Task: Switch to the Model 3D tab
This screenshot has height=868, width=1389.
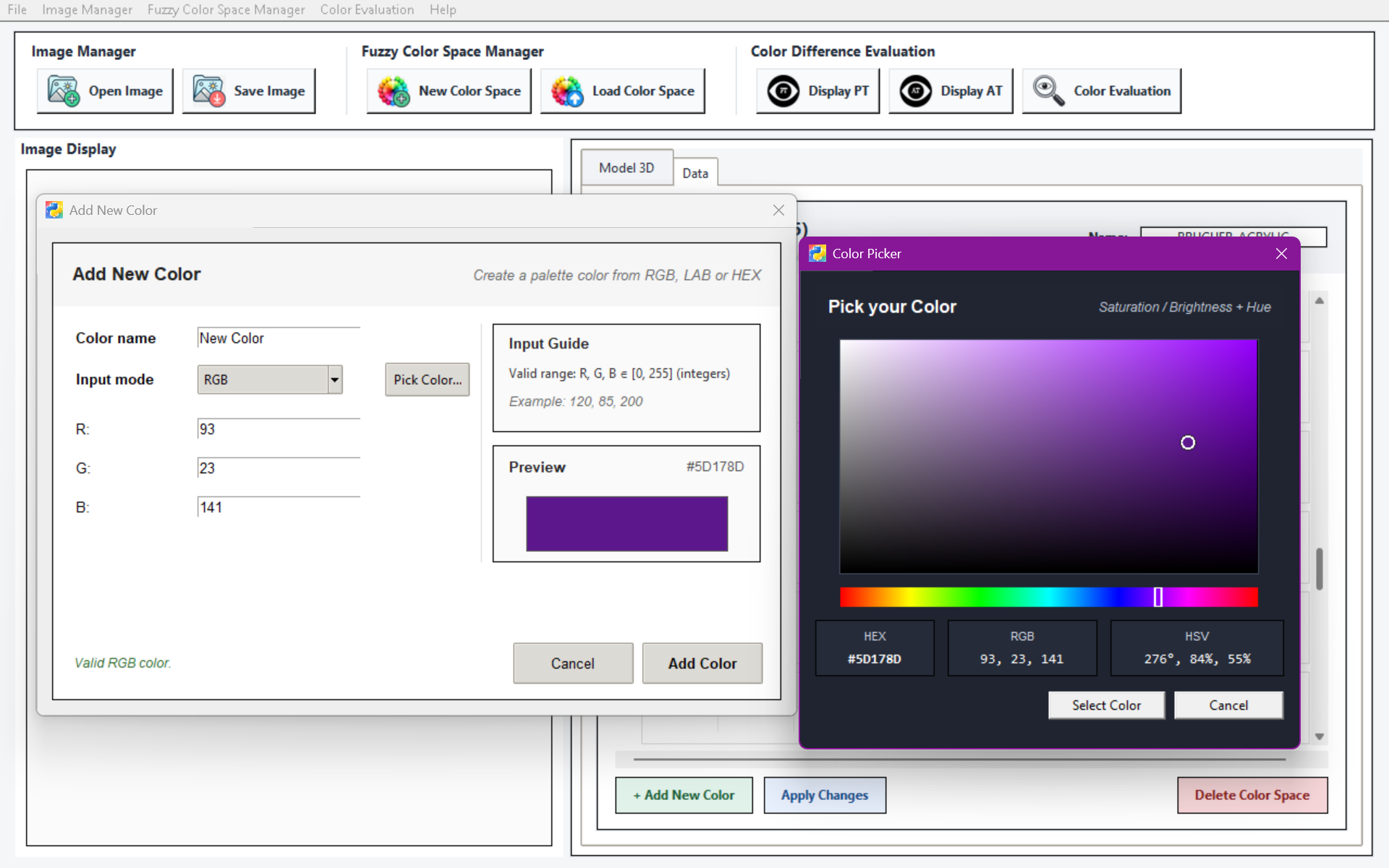Action: coord(626,168)
